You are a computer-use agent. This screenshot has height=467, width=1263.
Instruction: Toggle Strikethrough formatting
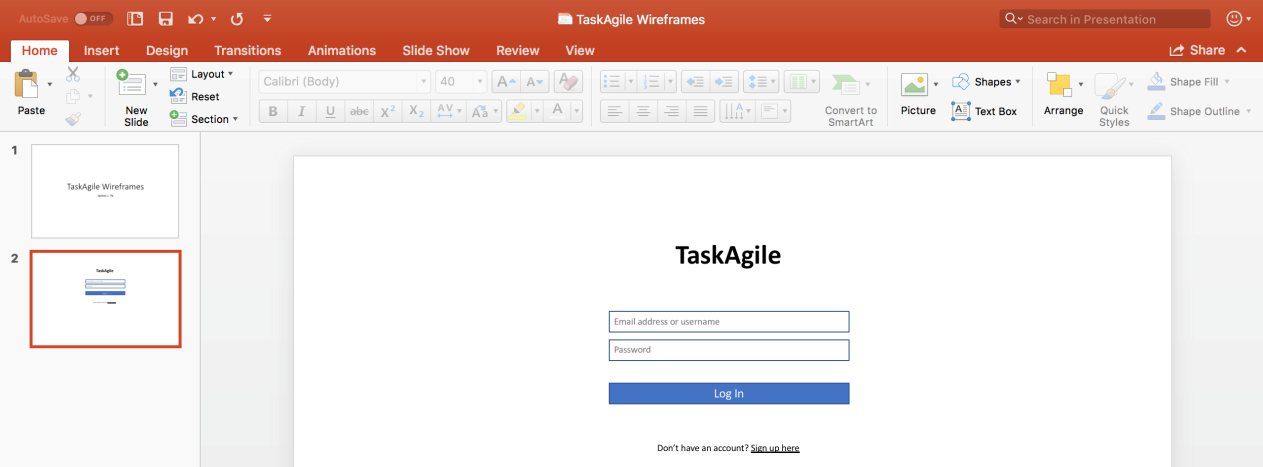click(x=359, y=111)
